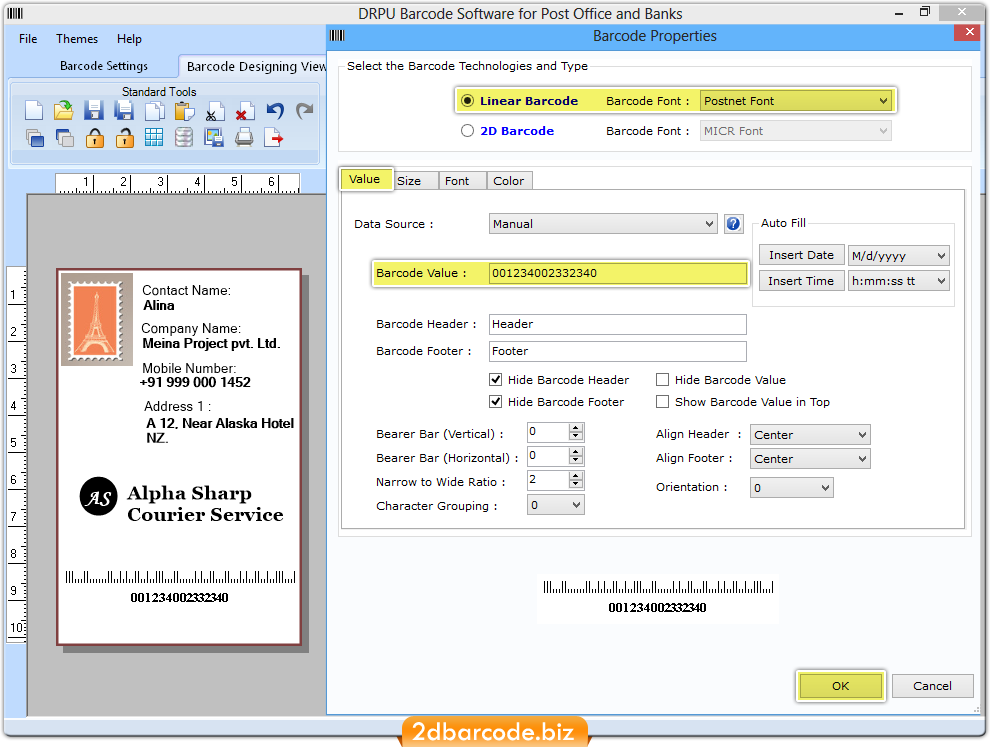The height and width of the screenshot is (747, 990).
Task: Open an existing barcode design
Action: pyautogui.click(x=64, y=111)
